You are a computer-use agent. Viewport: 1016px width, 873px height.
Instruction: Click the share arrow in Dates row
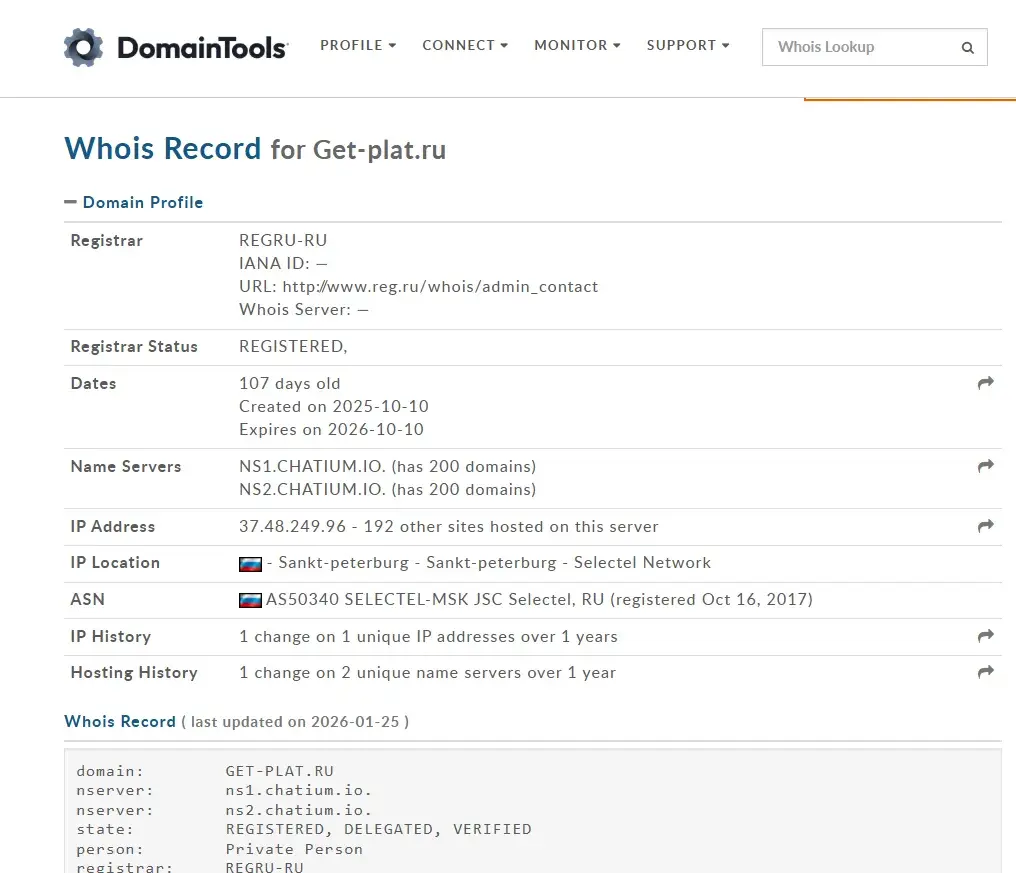point(986,383)
